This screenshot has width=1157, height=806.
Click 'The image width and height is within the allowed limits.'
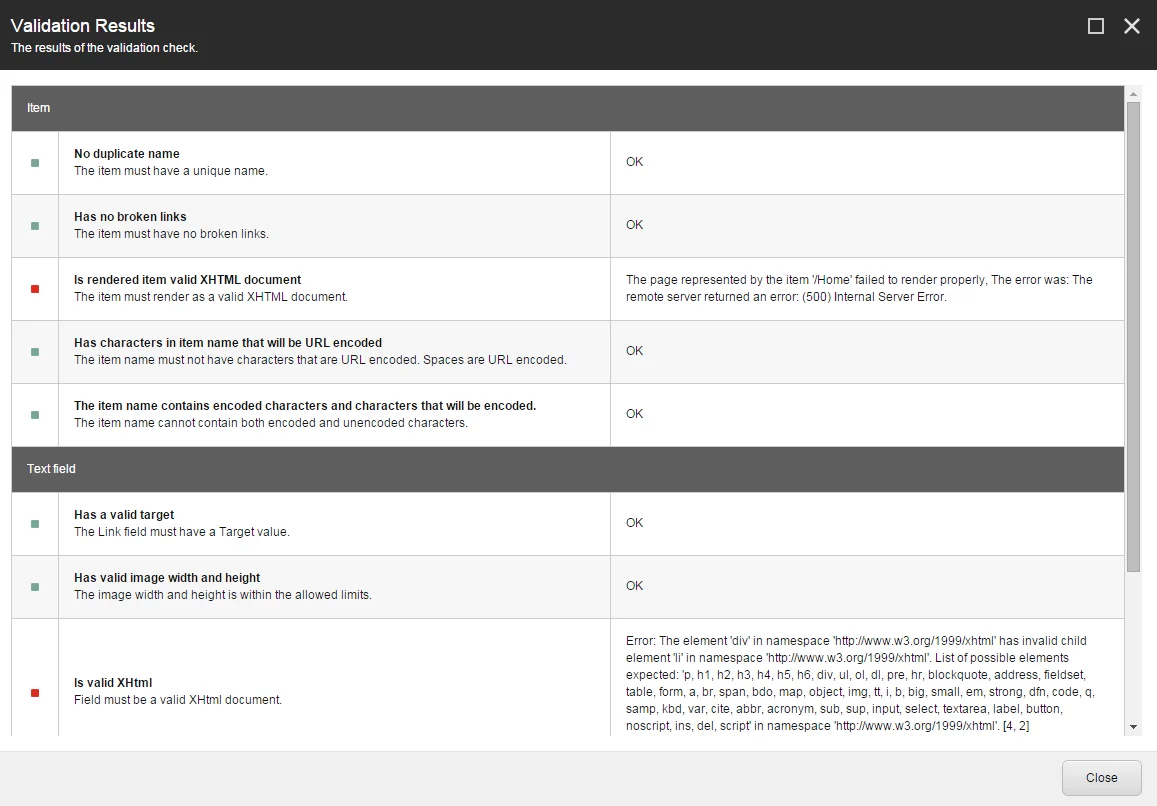(223, 594)
